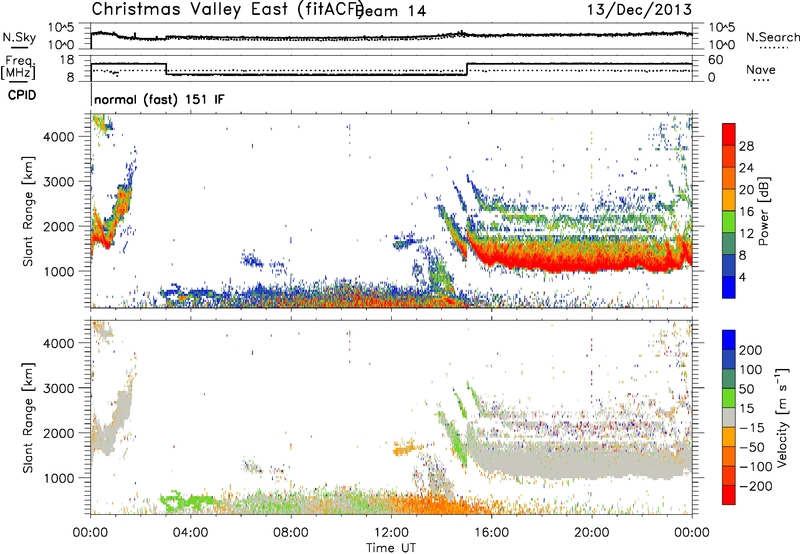This screenshot has width=800, height=554.
Task: Click the leftmost "00:00" time tick label
Action: (x=90, y=533)
